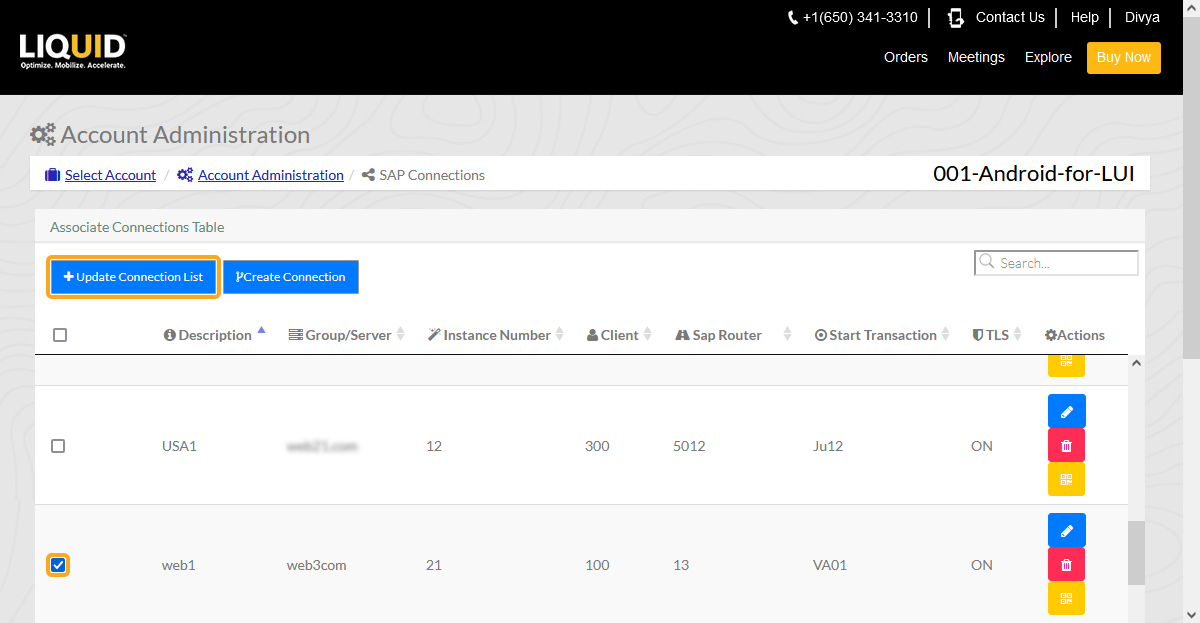Image resolution: width=1200 pixels, height=623 pixels.
Task: Delete the USA1 connection with trash icon
Action: (1066, 445)
